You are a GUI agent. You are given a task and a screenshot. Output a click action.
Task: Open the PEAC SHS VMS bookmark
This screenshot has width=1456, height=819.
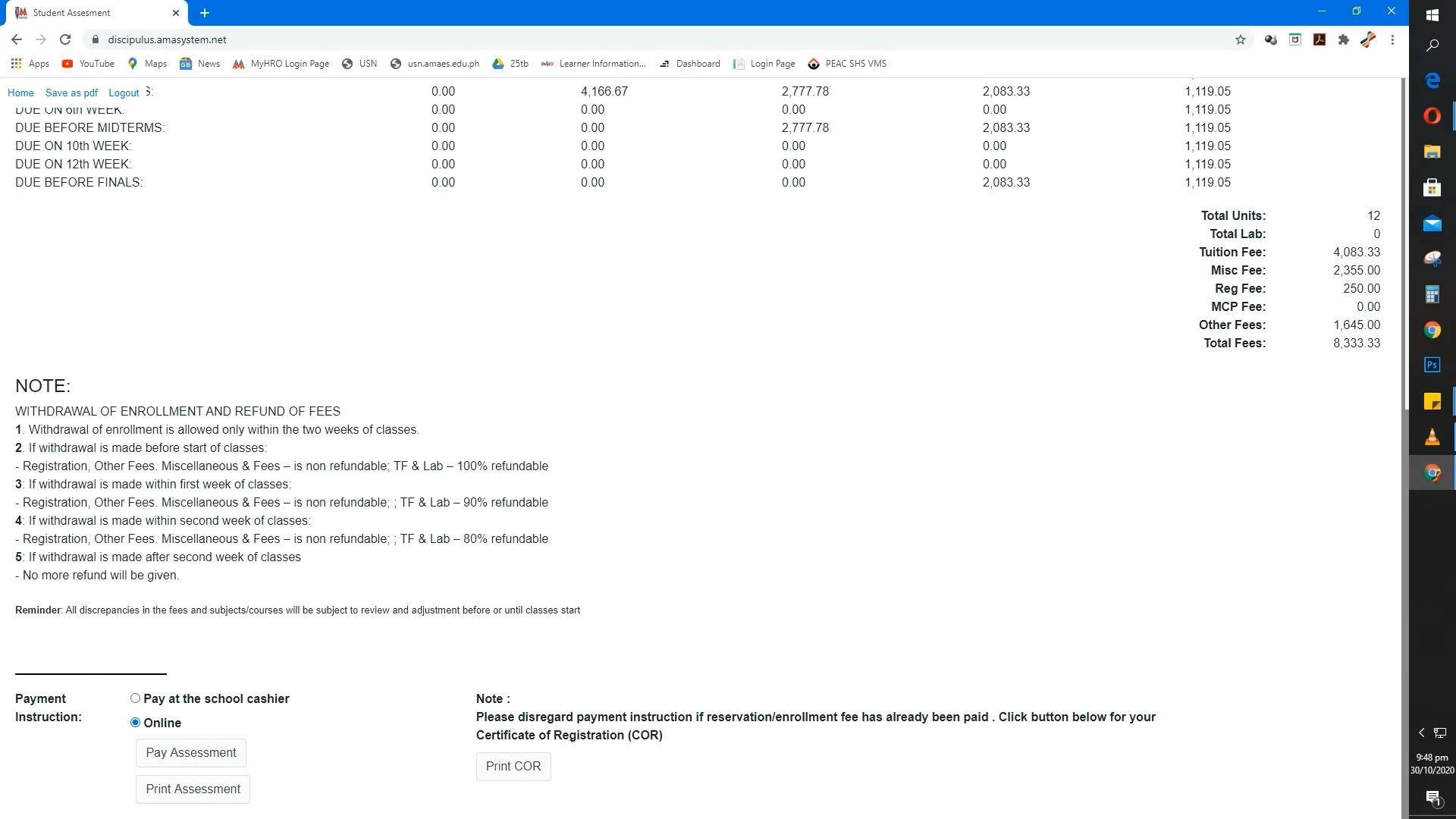[847, 64]
